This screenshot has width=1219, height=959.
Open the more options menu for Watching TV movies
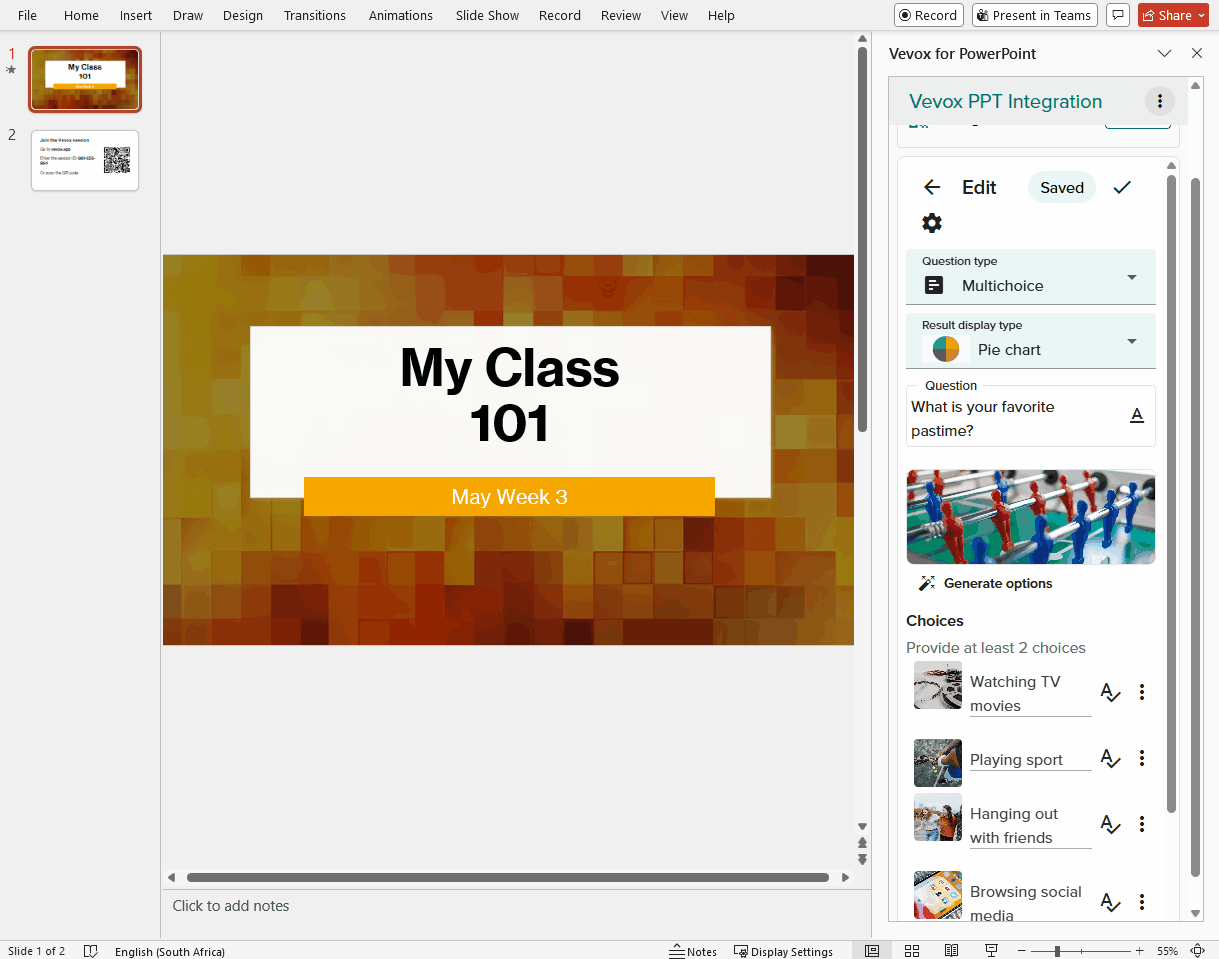1142,692
